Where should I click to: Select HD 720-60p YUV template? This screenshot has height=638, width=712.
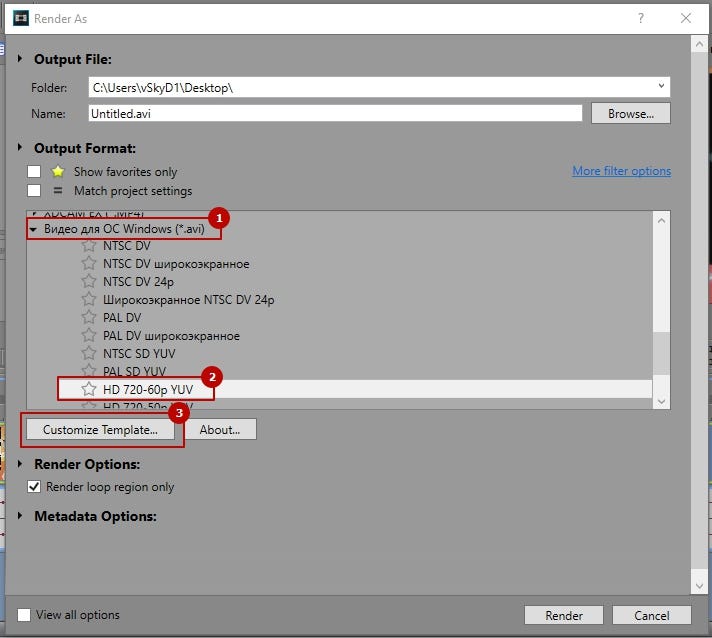[148, 390]
